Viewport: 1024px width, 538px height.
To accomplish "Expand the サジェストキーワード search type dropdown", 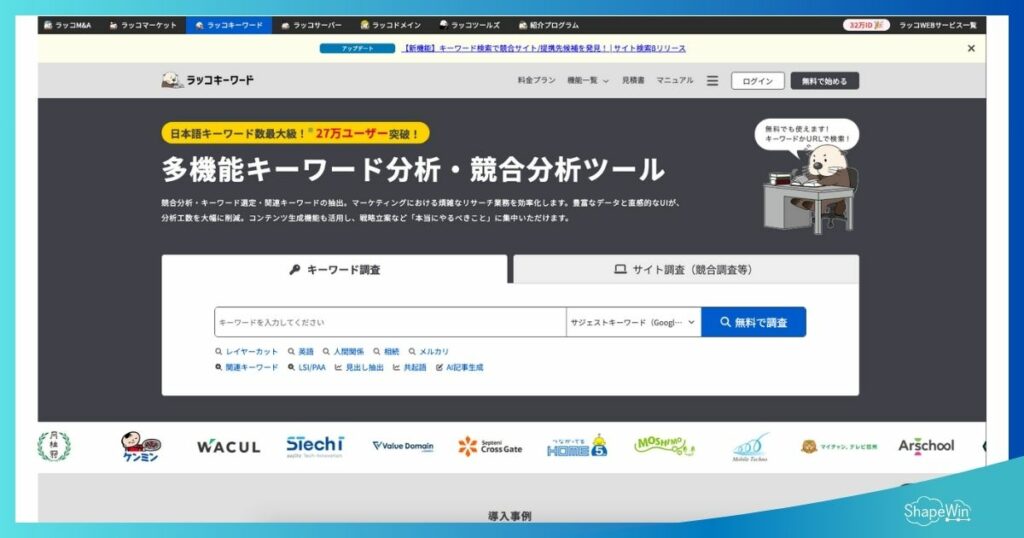I will 633,322.
